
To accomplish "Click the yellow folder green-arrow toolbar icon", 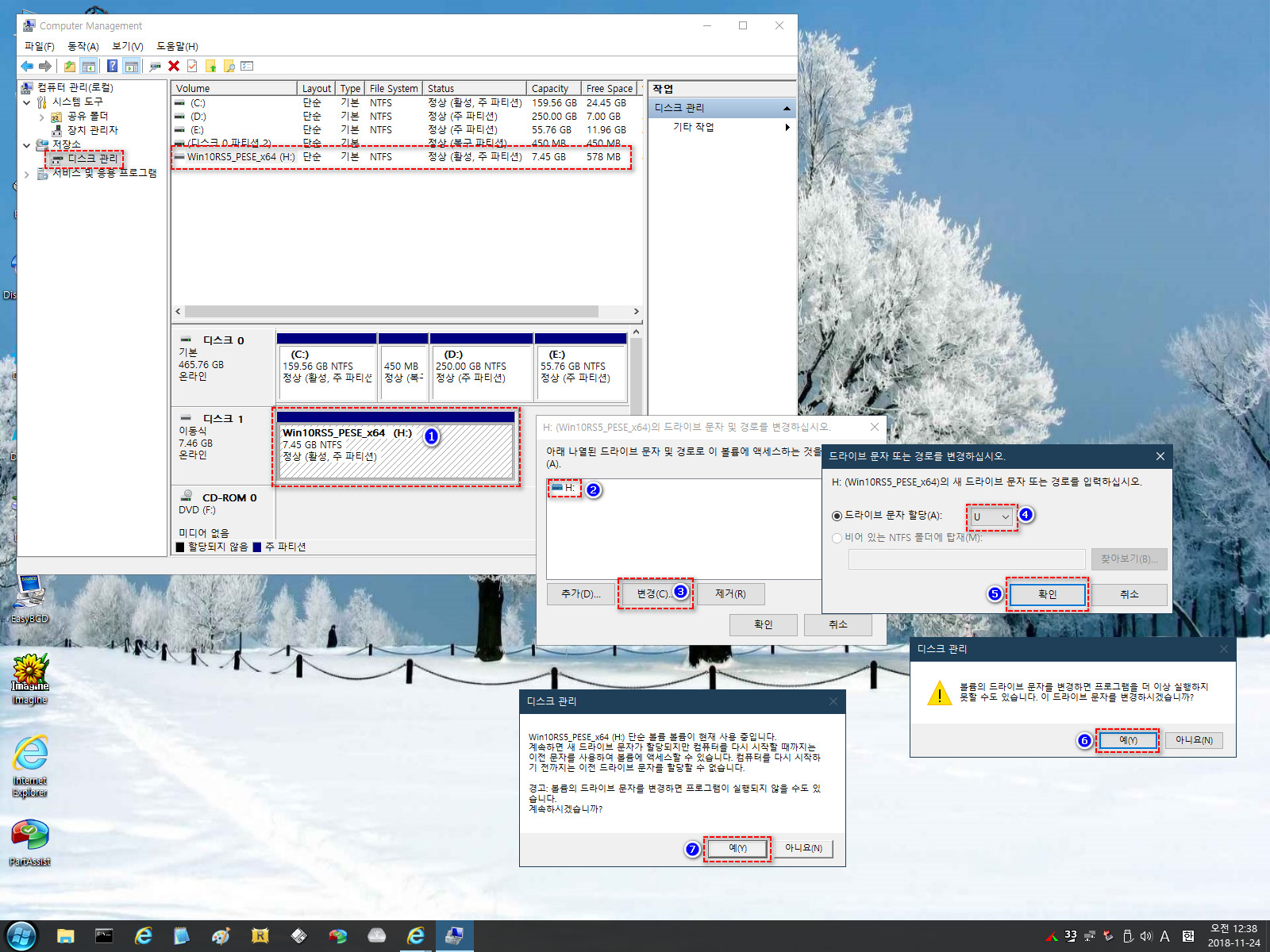I will click(x=211, y=66).
